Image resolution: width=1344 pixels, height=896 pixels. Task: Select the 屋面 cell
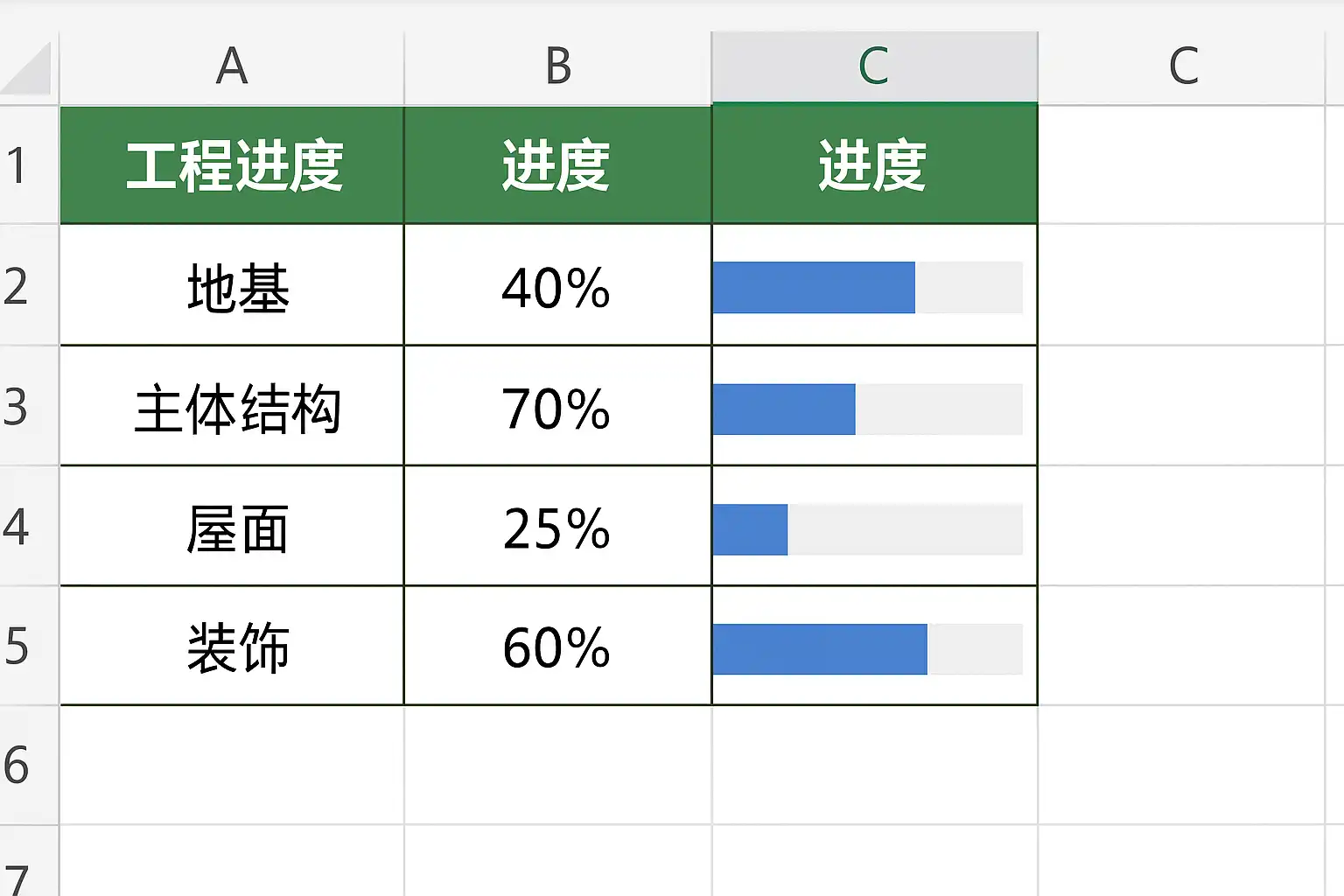[x=233, y=528]
